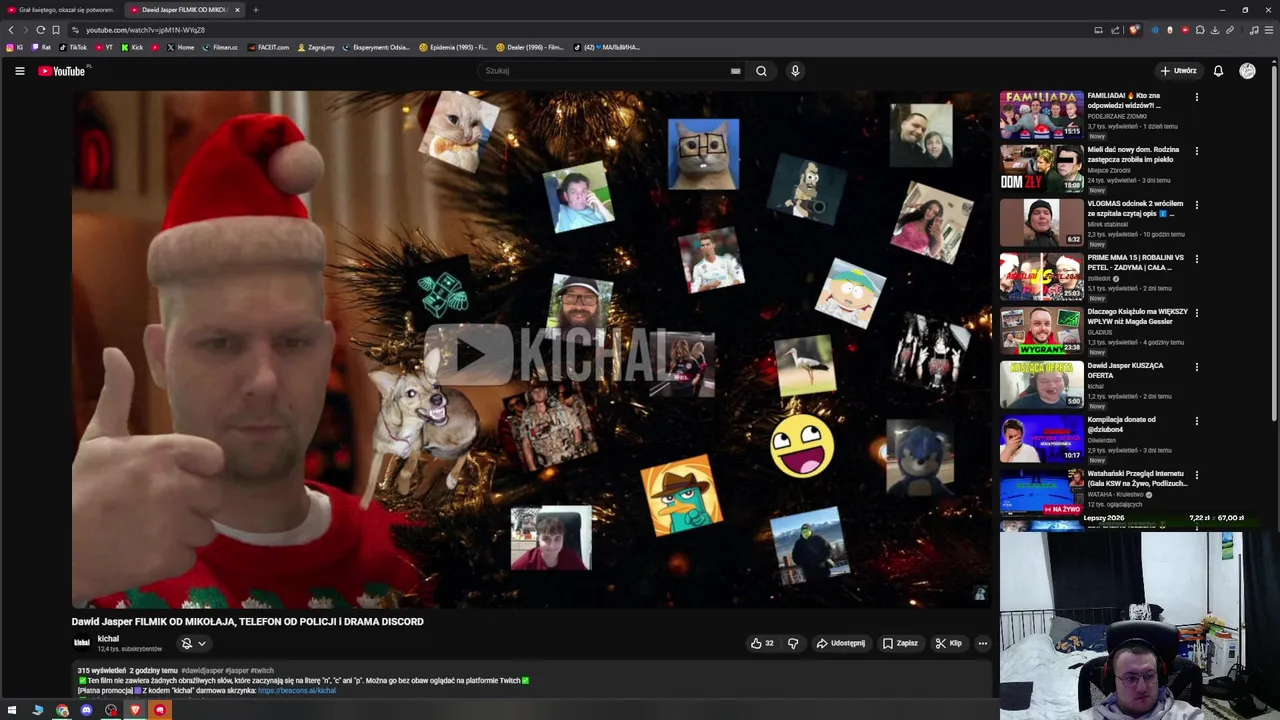Open Discord from the taskbar
The image size is (1280, 720).
86,710
